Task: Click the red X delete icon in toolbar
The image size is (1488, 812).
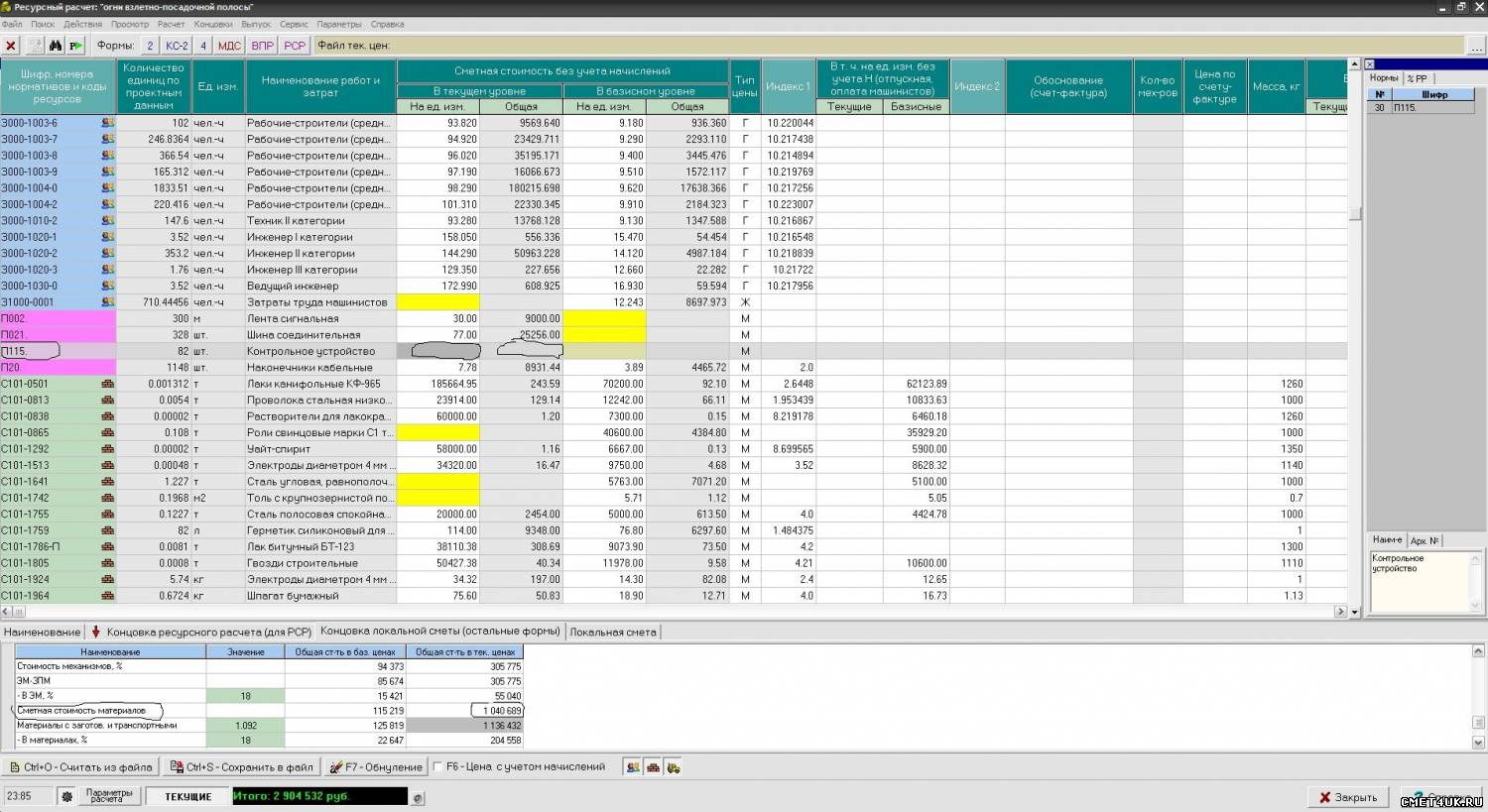Action: point(11,46)
